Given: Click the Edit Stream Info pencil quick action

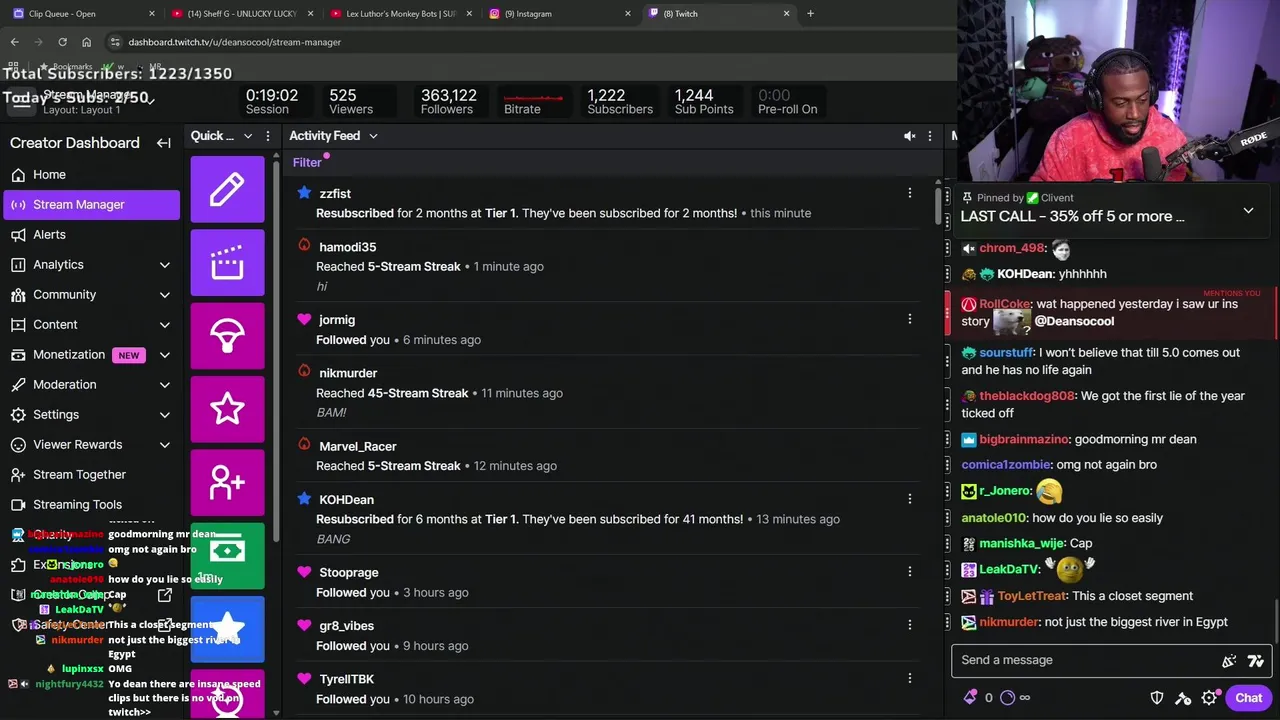Looking at the screenshot, I should [x=227, y=189].
